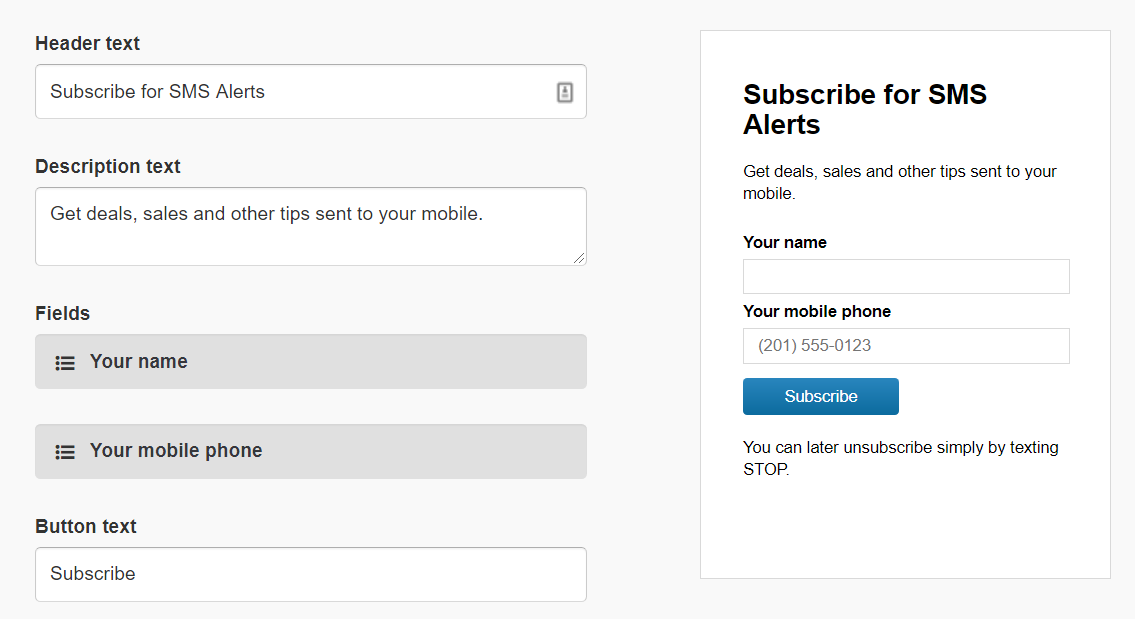
Task: Click the Description text label
Action: point(108,167)
